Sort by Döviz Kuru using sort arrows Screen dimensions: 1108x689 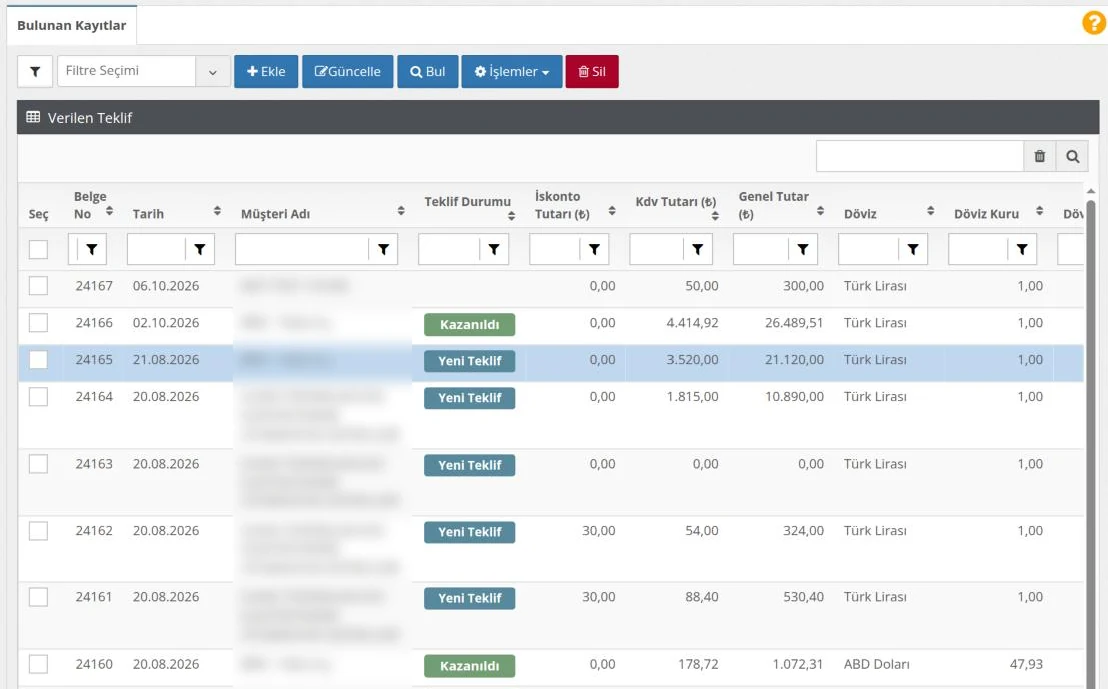(x=1039, y=211)
